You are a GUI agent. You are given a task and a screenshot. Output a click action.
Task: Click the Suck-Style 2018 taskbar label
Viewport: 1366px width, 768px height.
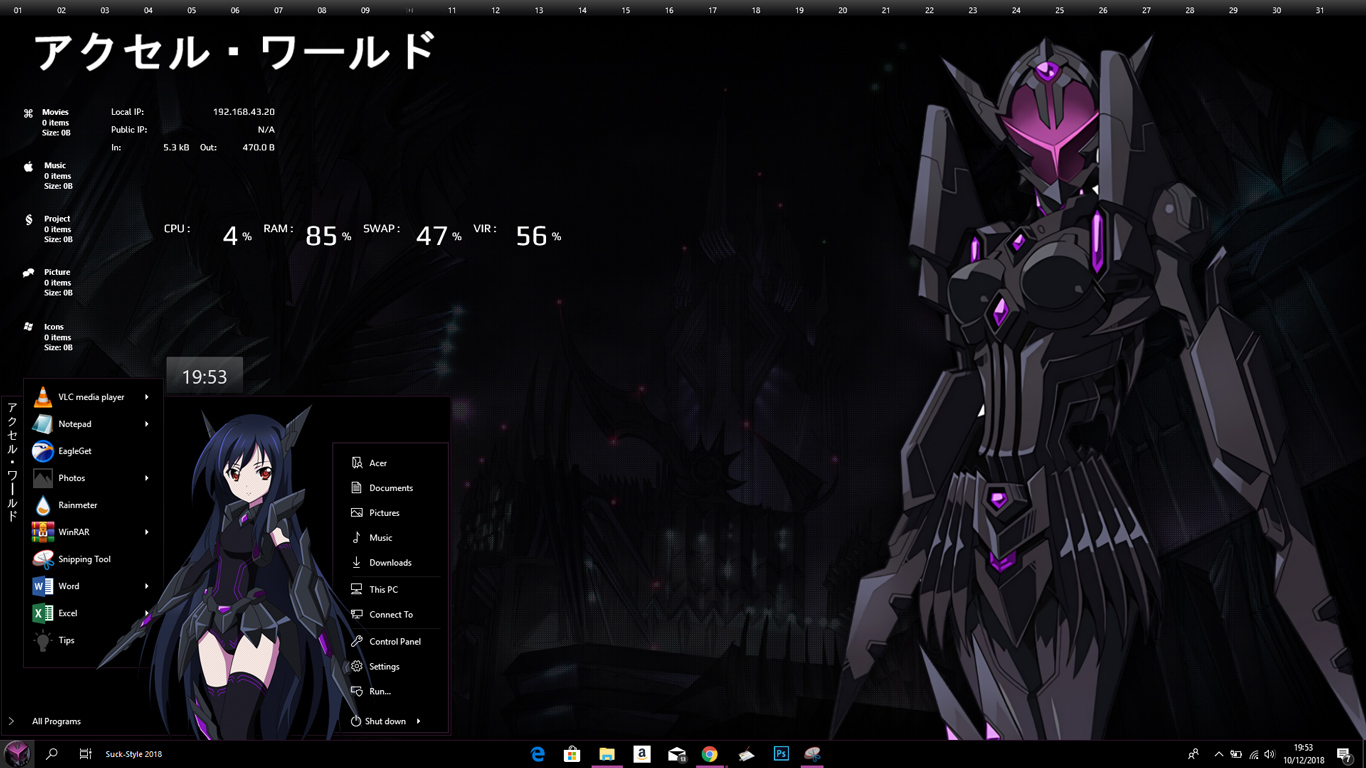pyautogui.click(x=134, y=754)
